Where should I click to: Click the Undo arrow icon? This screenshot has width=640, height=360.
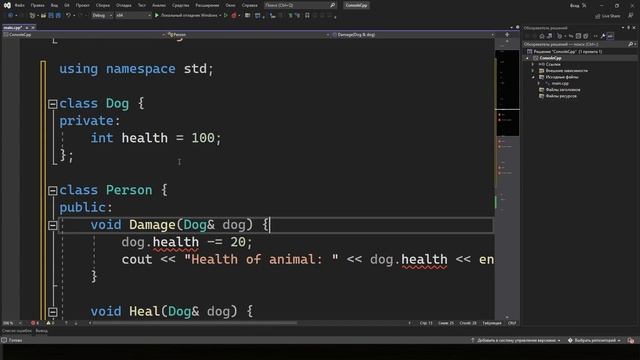point(68,16)
